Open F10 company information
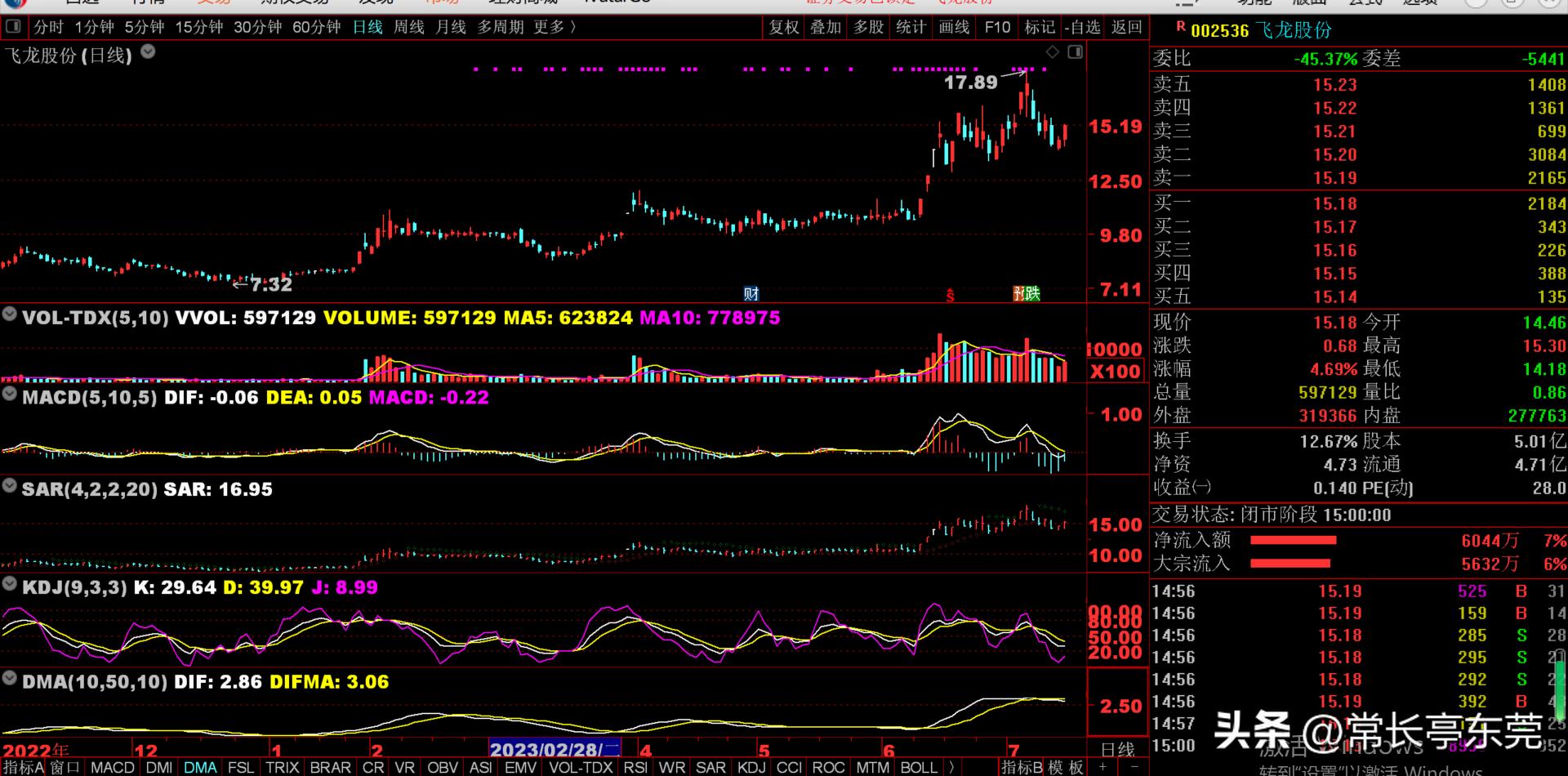The image size is (1568, 776). (997, 27)
